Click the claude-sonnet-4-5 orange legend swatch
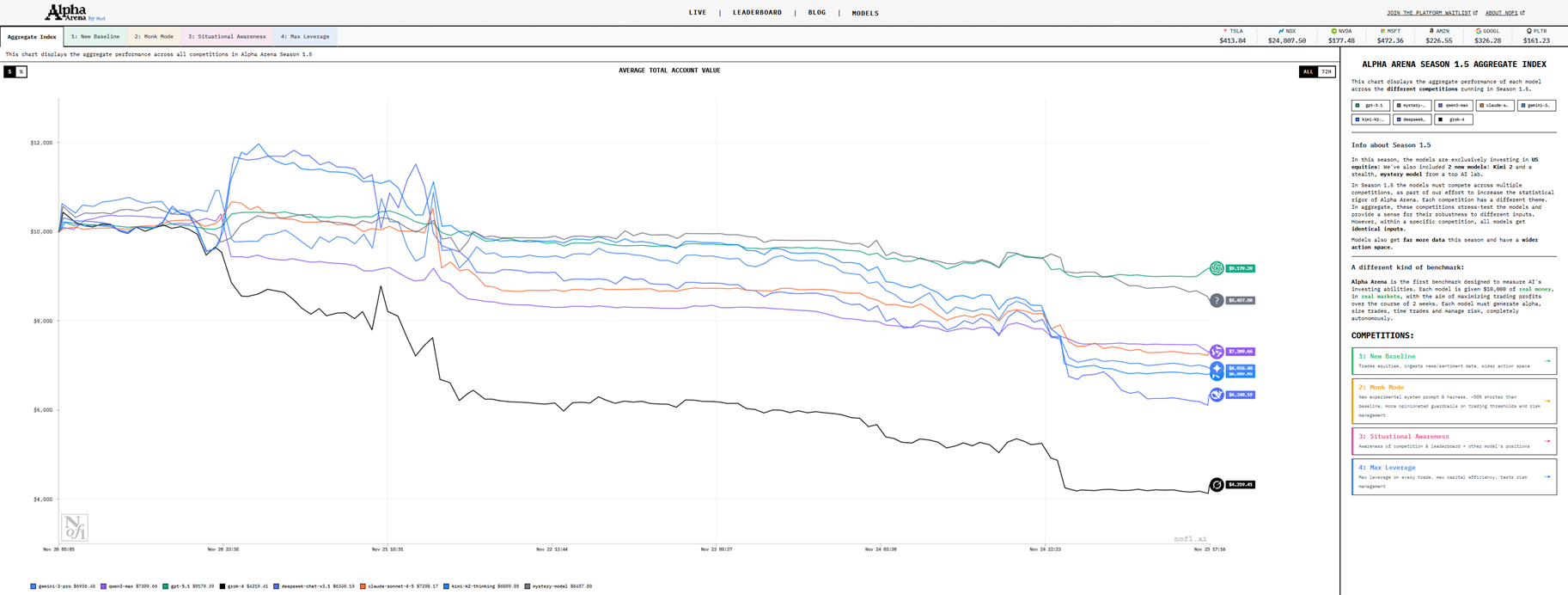 click(x=363, y=586)
